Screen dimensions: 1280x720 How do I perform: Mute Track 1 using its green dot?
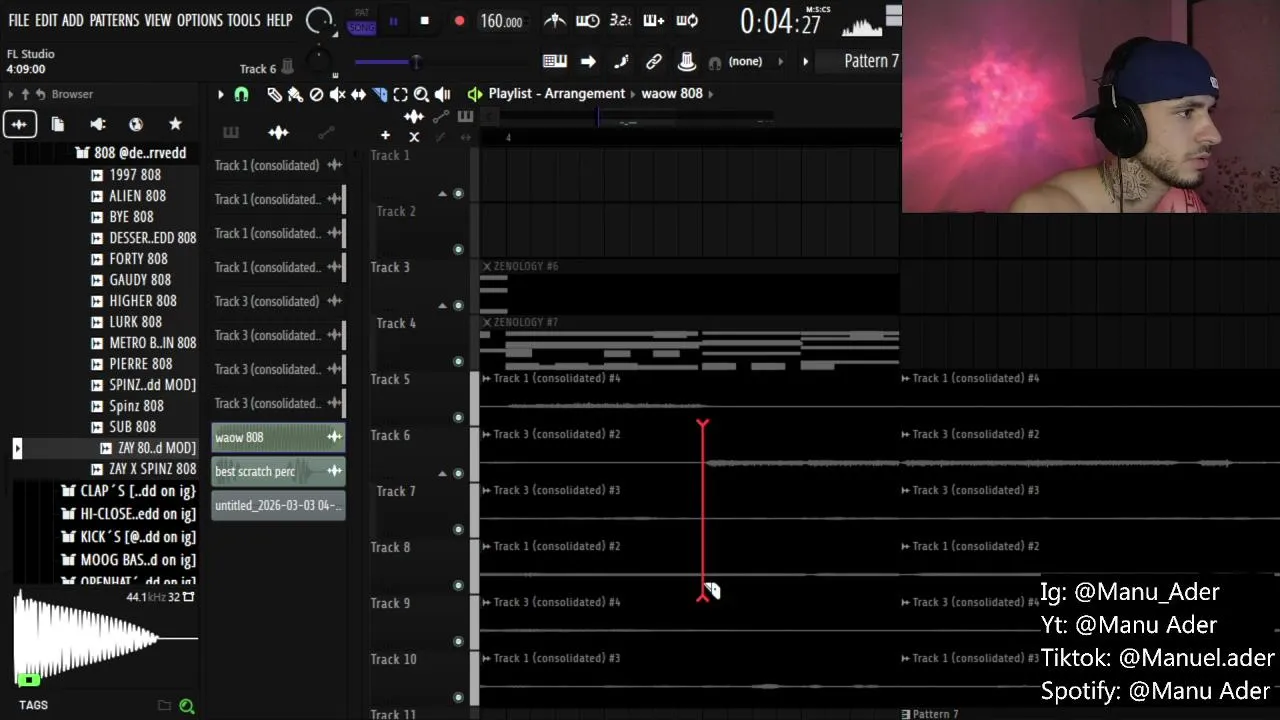coord(458,193)
